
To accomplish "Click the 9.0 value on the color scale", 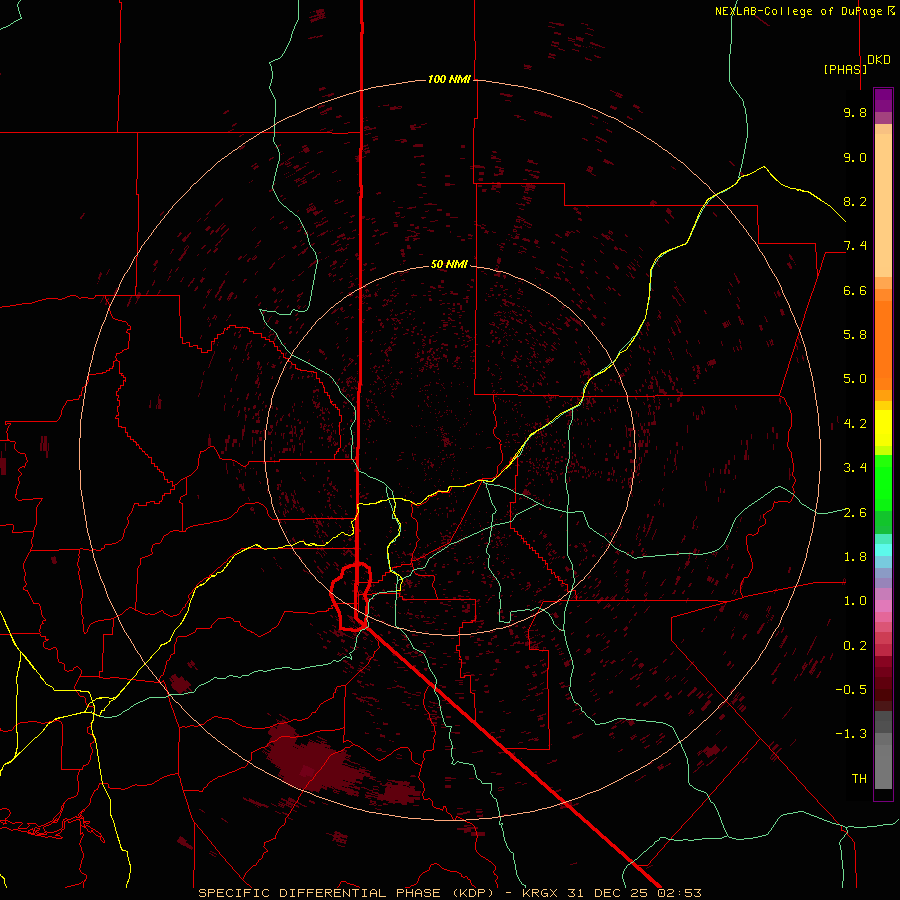I will pos(855,157).
